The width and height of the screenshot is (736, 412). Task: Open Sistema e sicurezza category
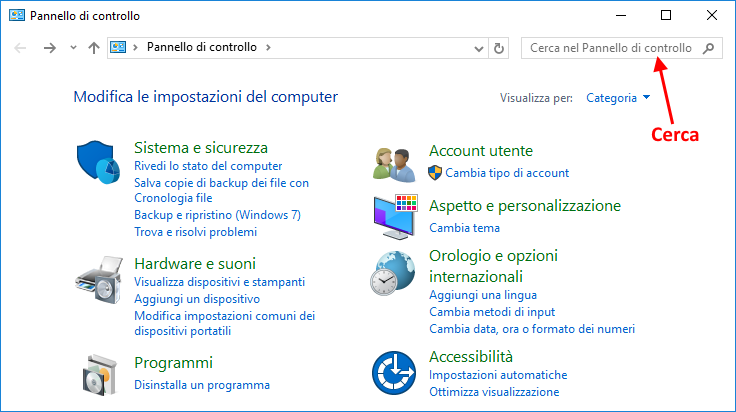click(201, 148)
